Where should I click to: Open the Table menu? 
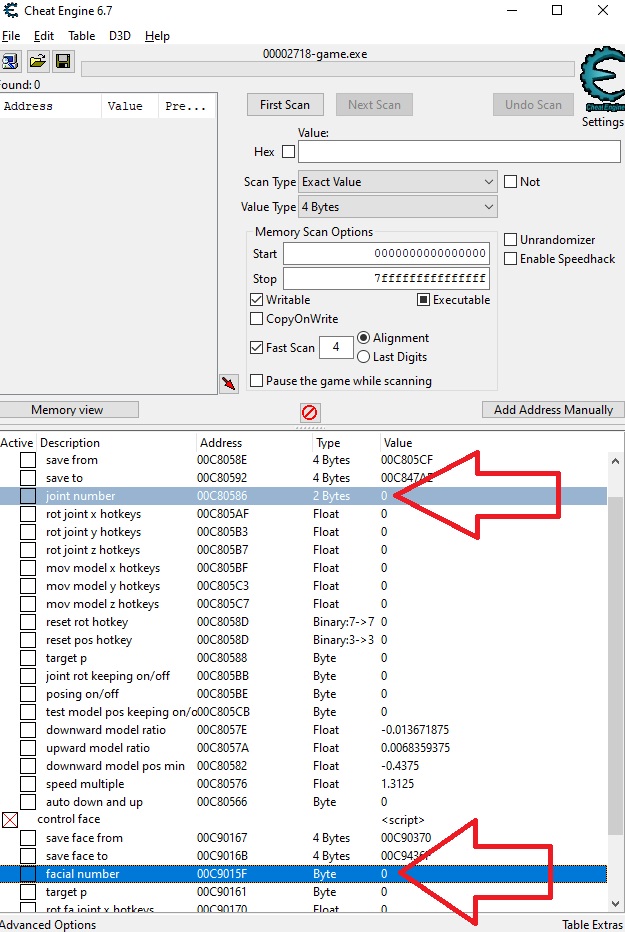pos(81,36)
